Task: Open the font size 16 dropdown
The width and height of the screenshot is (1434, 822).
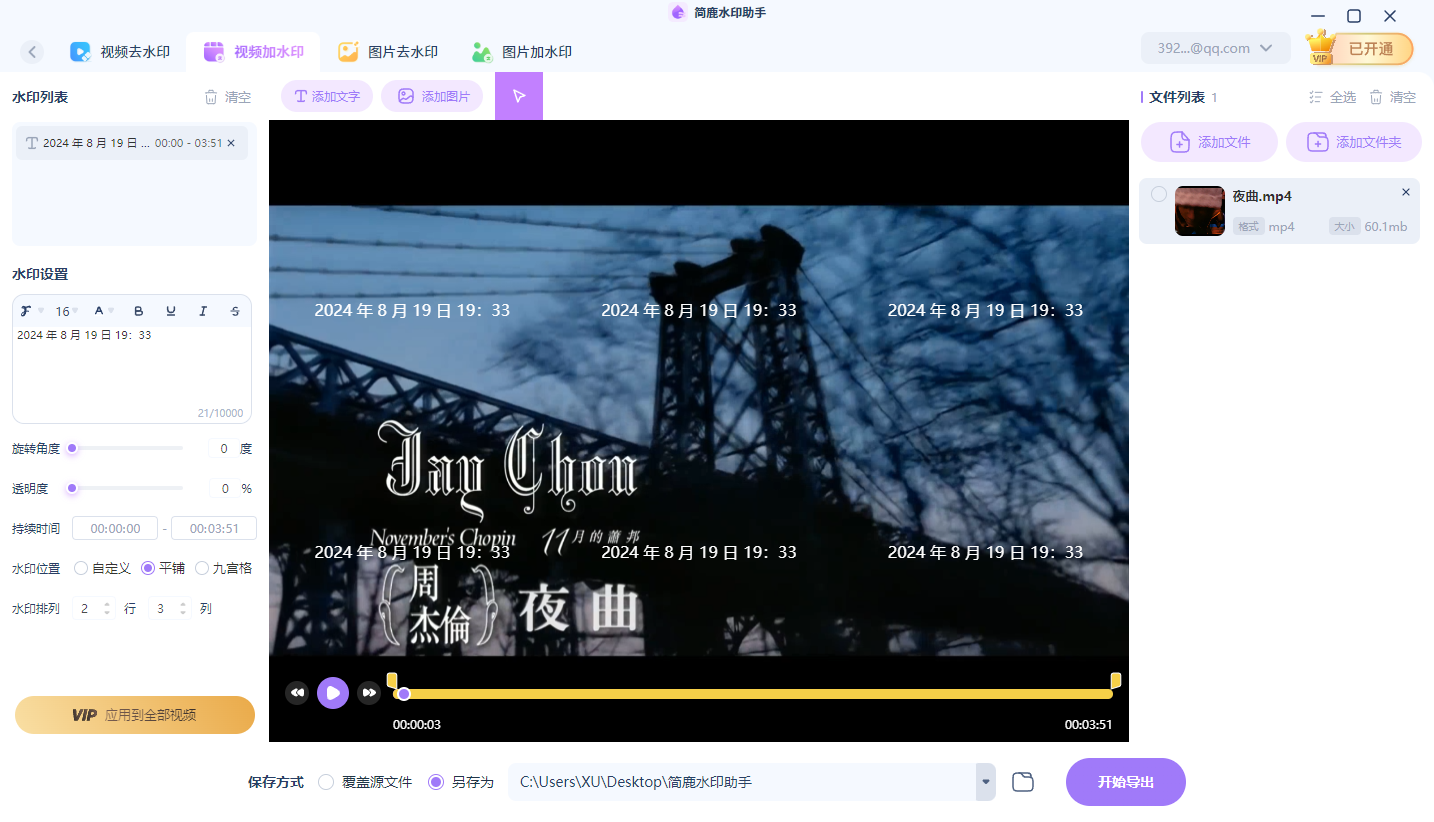Action: (x=67, y=311)
